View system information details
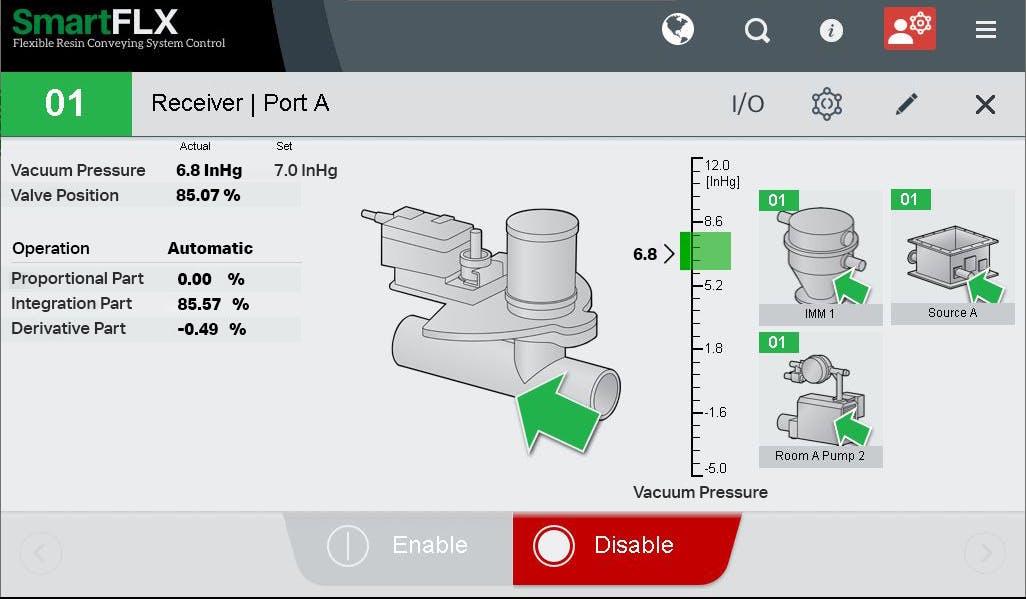 (x=832, y=30)
